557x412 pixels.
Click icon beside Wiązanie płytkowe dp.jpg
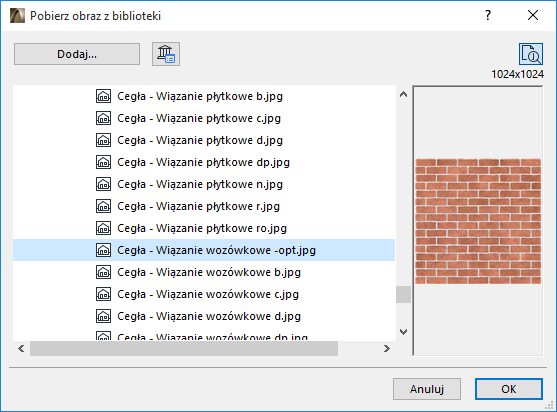[103, 162]
